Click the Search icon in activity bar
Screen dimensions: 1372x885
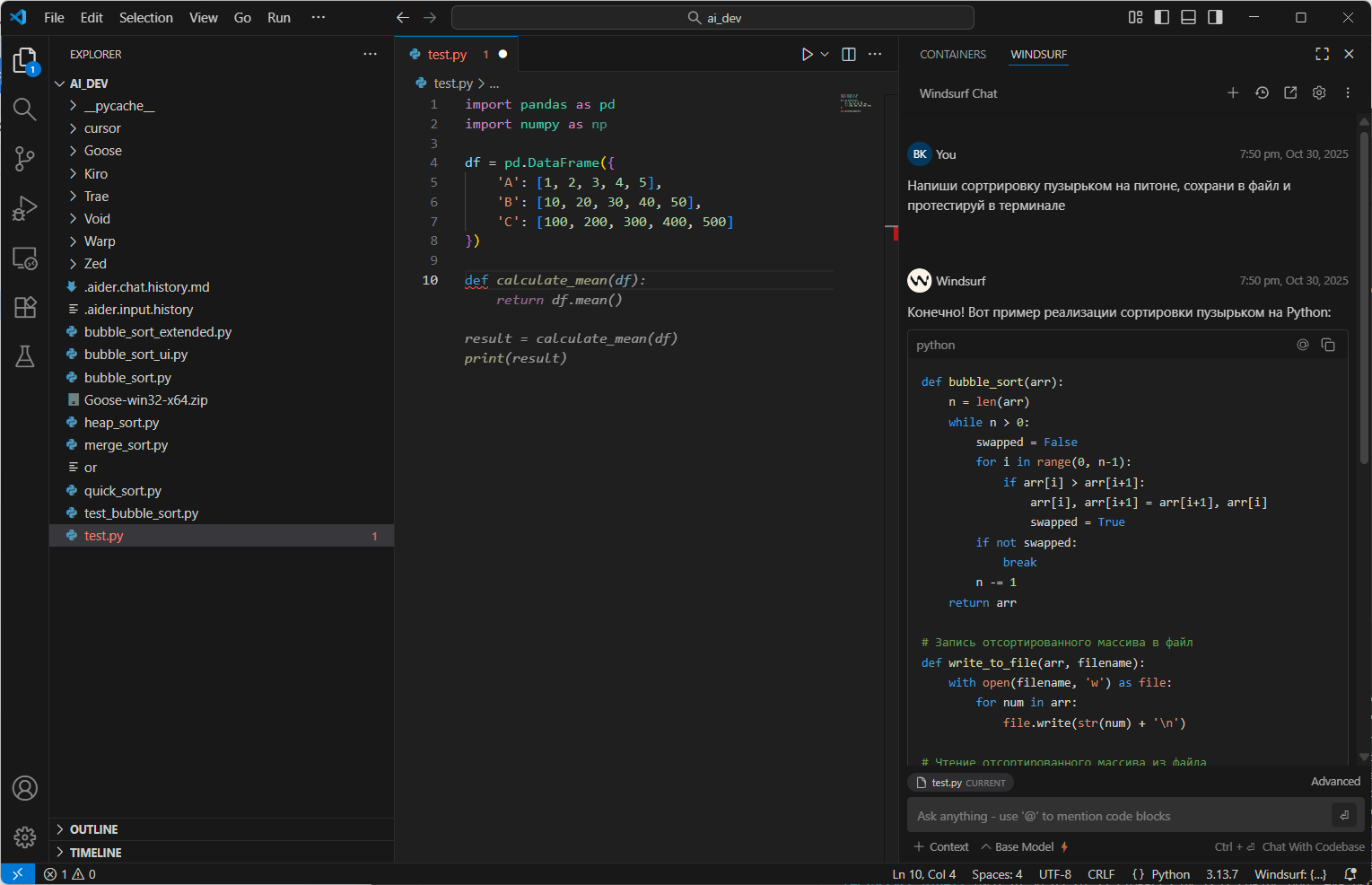pos(24,110)
